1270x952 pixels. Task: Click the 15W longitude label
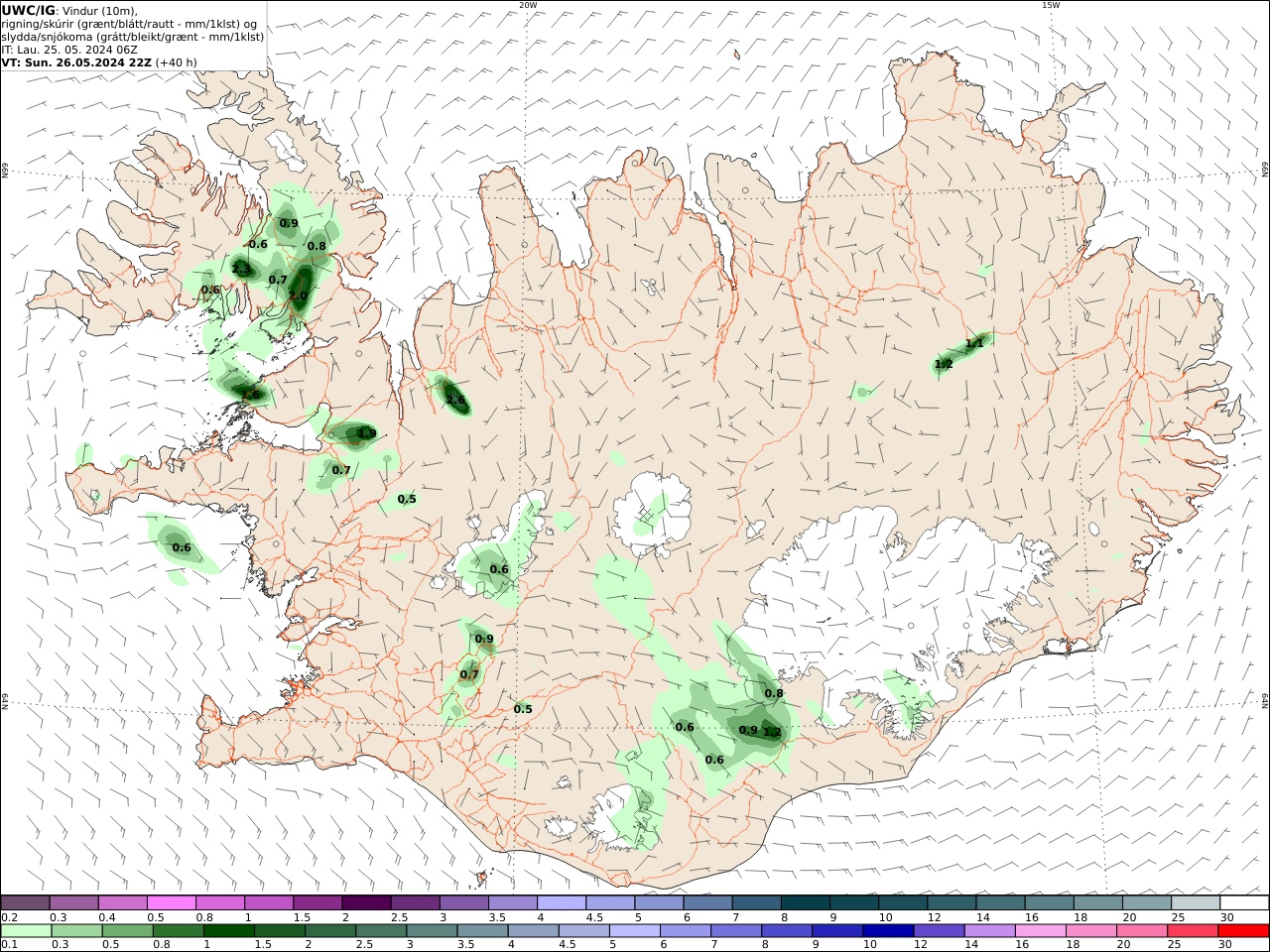1050,5
